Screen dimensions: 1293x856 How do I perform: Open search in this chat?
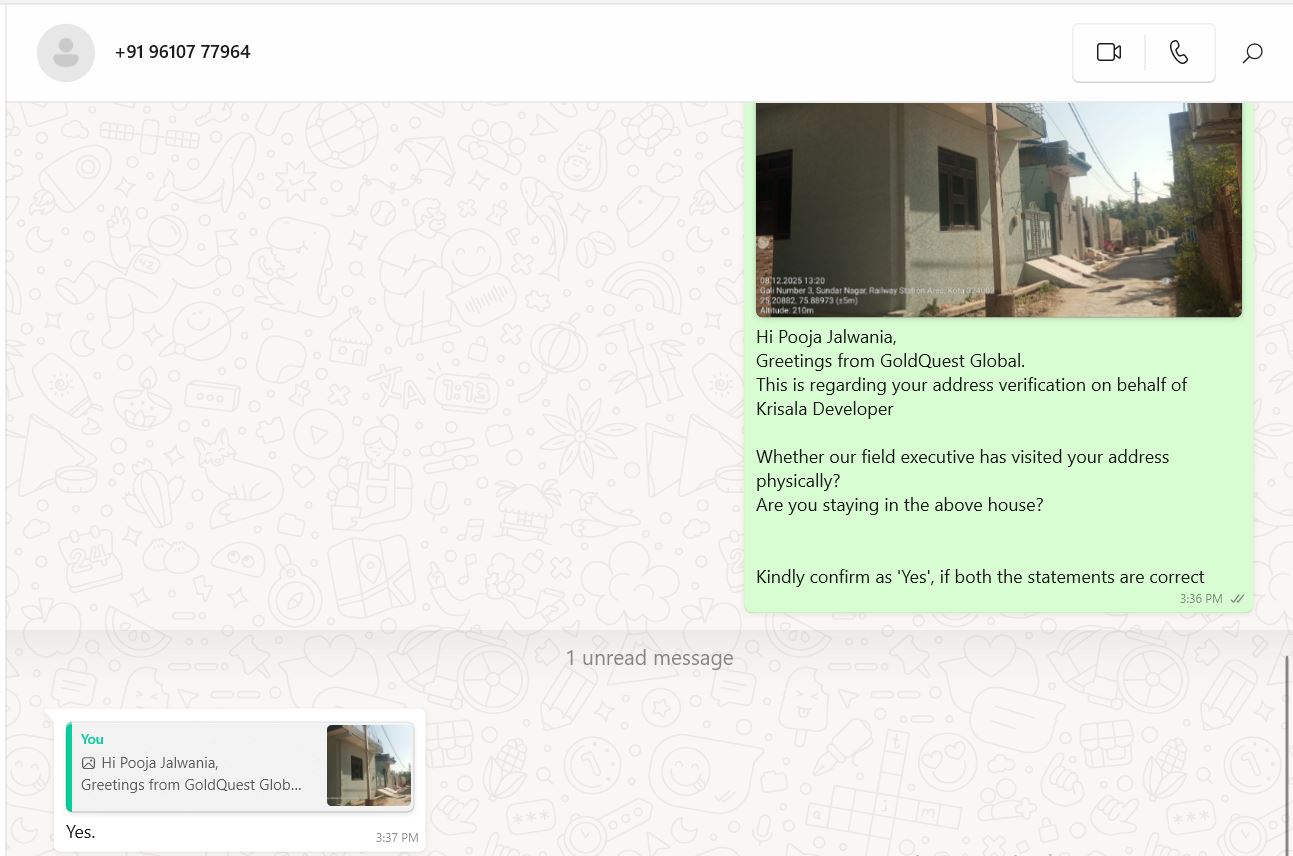point(1252,53)
